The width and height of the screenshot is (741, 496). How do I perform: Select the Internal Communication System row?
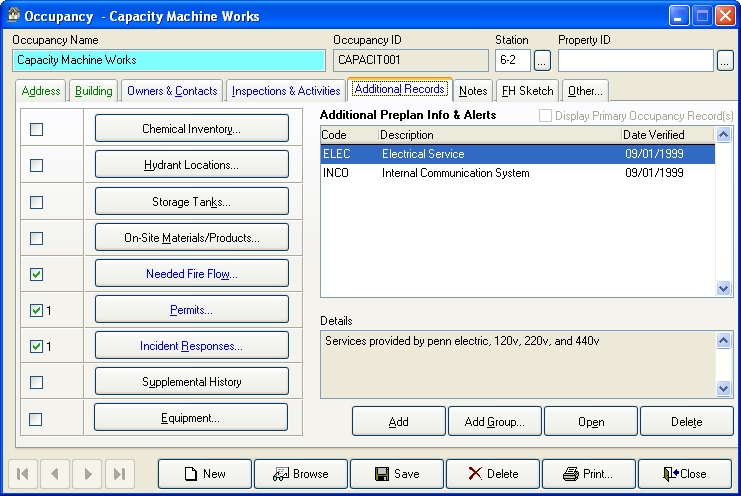[x=455, y=173]
